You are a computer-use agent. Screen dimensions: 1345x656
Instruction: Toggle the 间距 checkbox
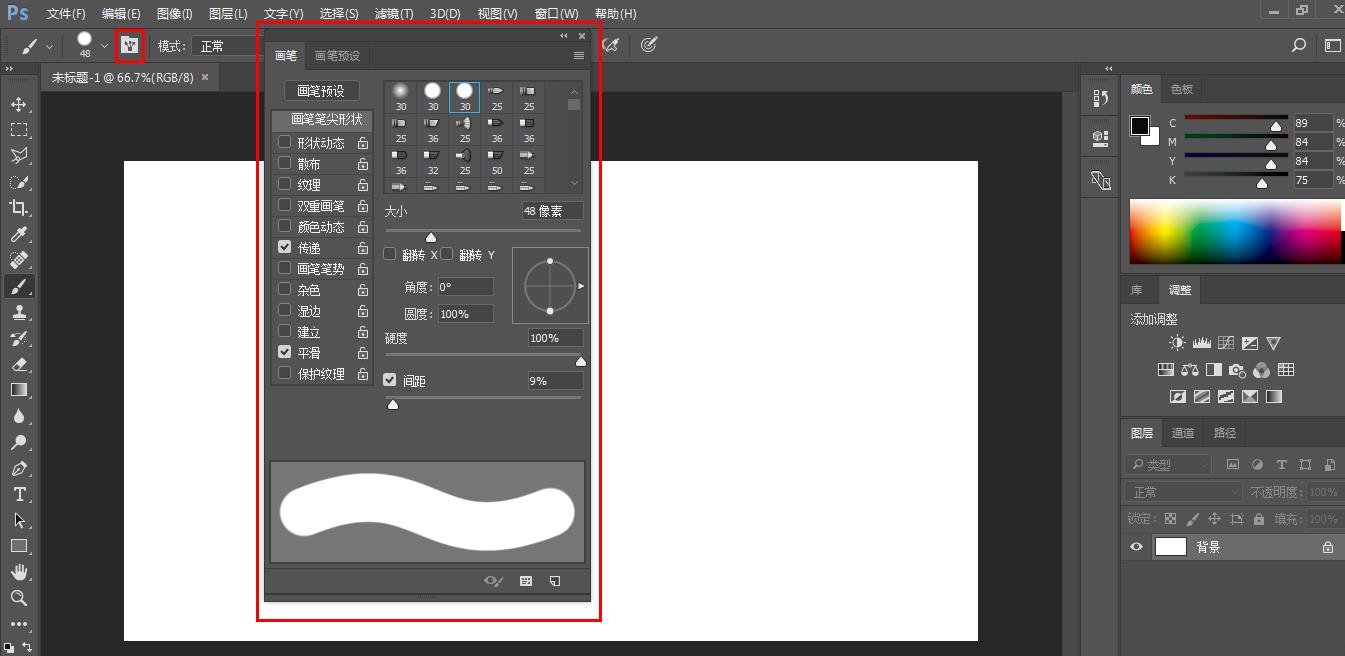click(x=391, y=381)
